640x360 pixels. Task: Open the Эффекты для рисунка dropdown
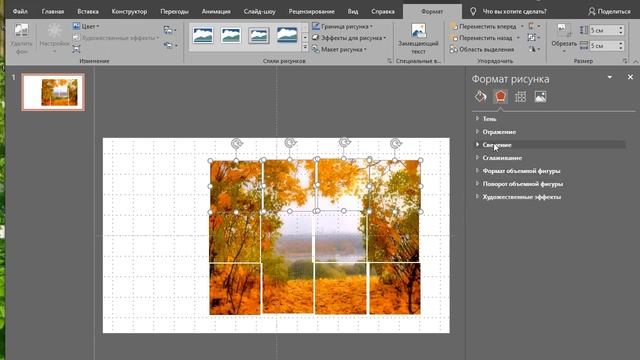(x=349, y=38)
